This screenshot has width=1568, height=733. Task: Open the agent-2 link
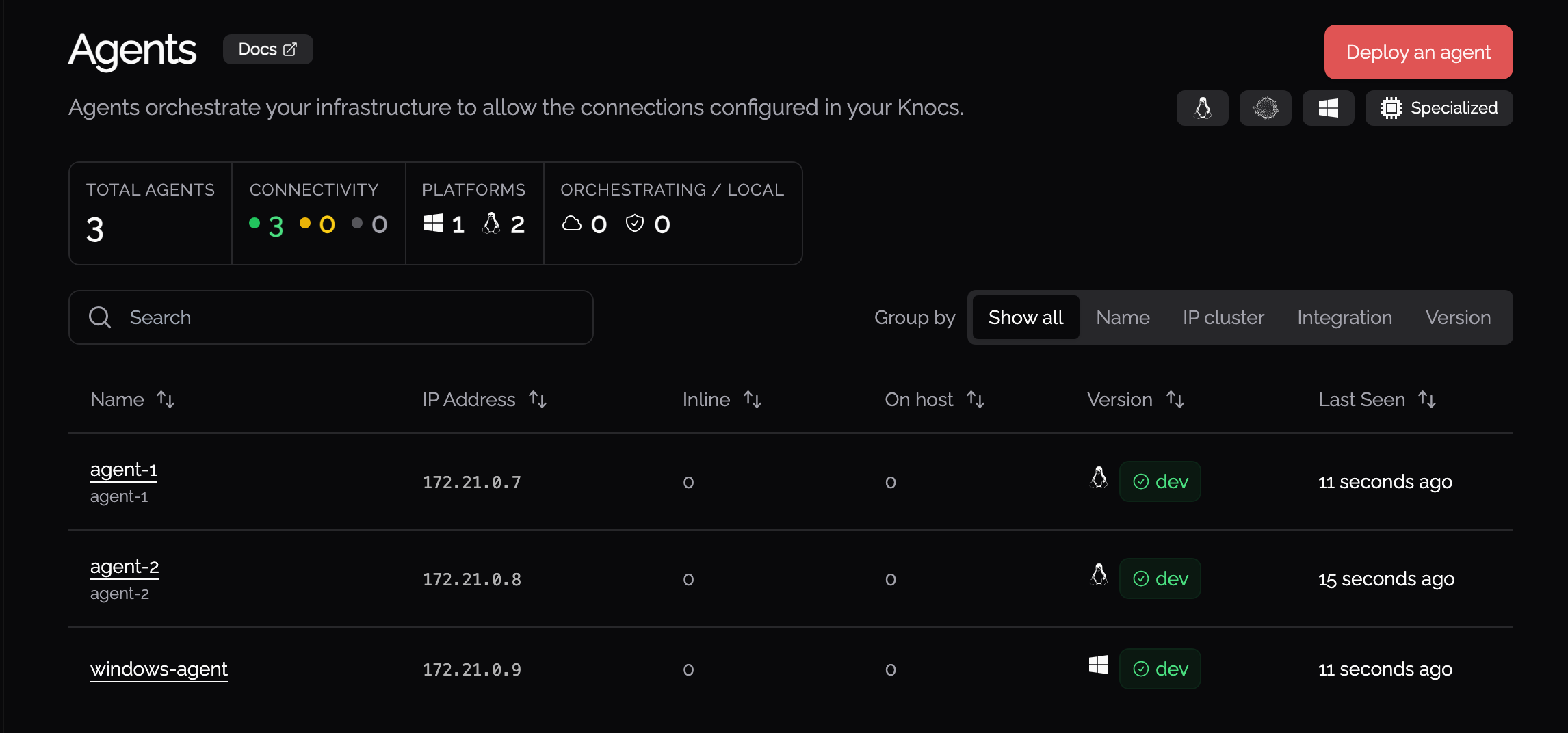click(x=125, y=567)
